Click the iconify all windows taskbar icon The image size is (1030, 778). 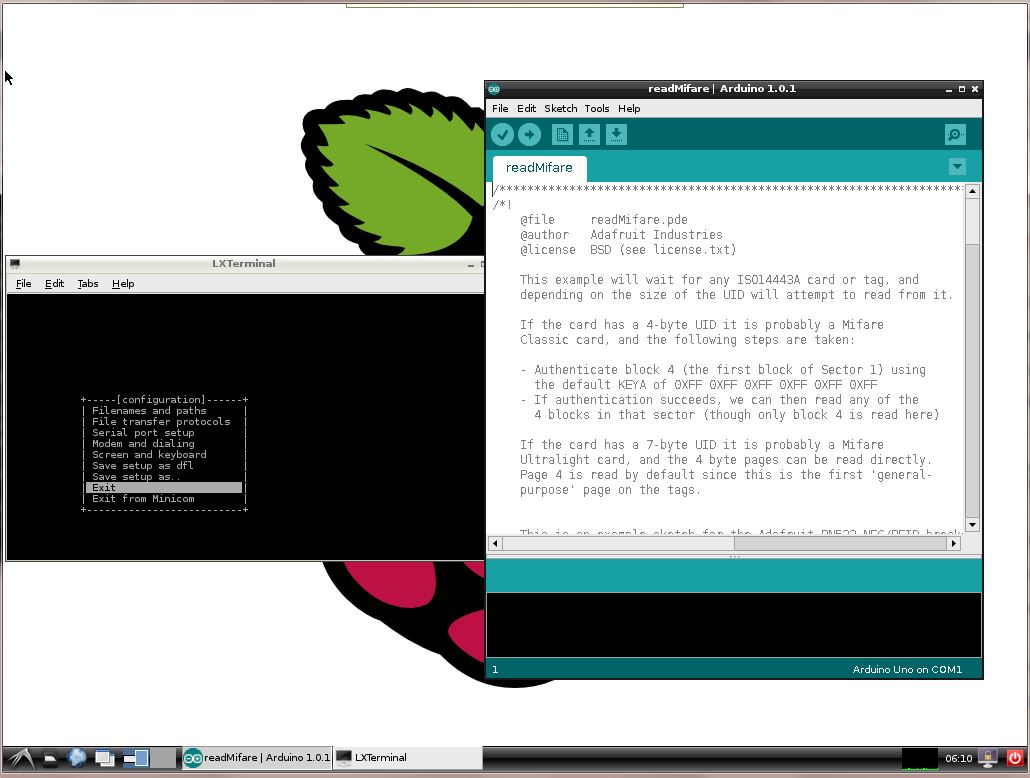coord(104,758)
